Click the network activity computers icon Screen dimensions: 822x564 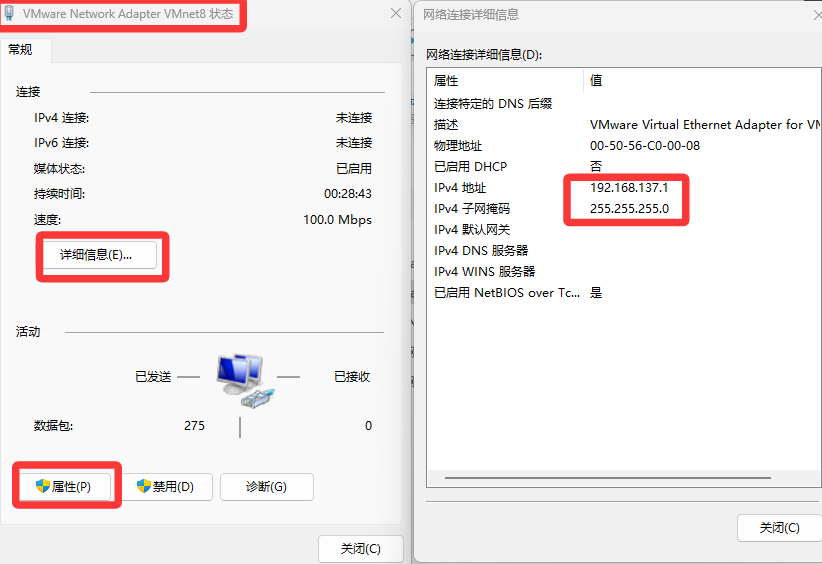click(x=245, y=381)
